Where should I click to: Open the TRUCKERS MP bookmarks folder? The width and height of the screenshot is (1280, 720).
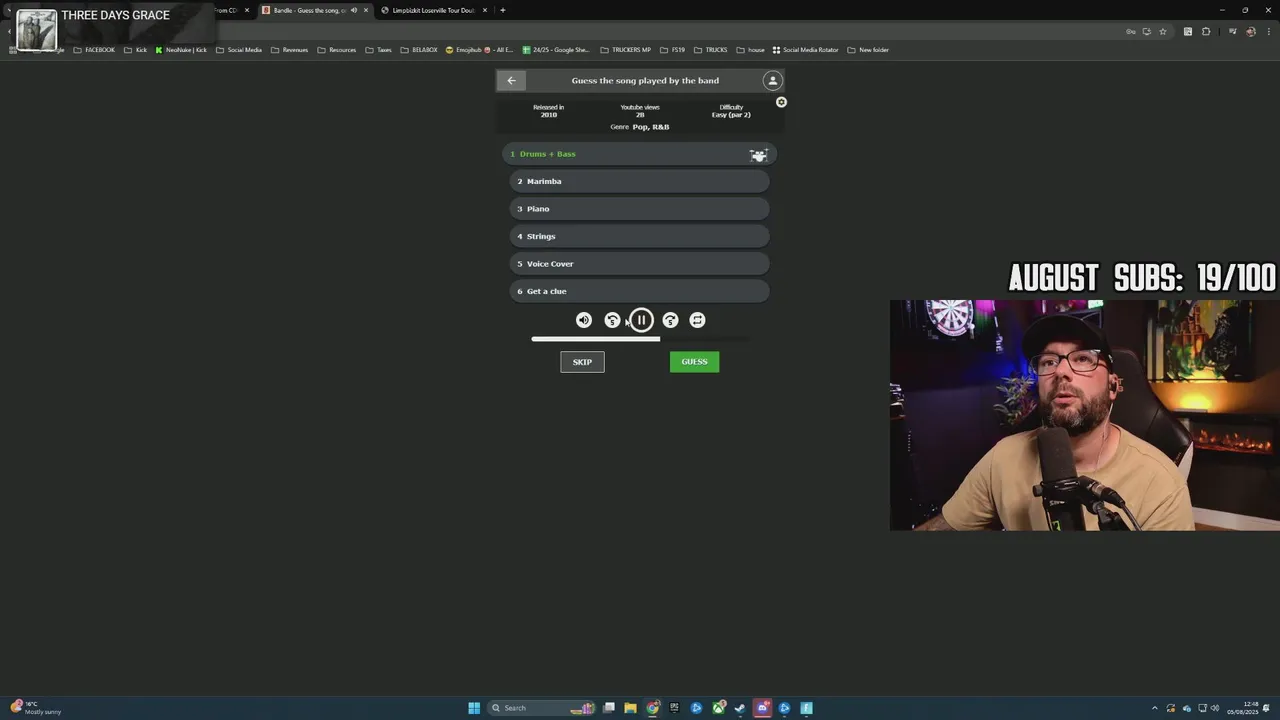(x=626, y=50)
